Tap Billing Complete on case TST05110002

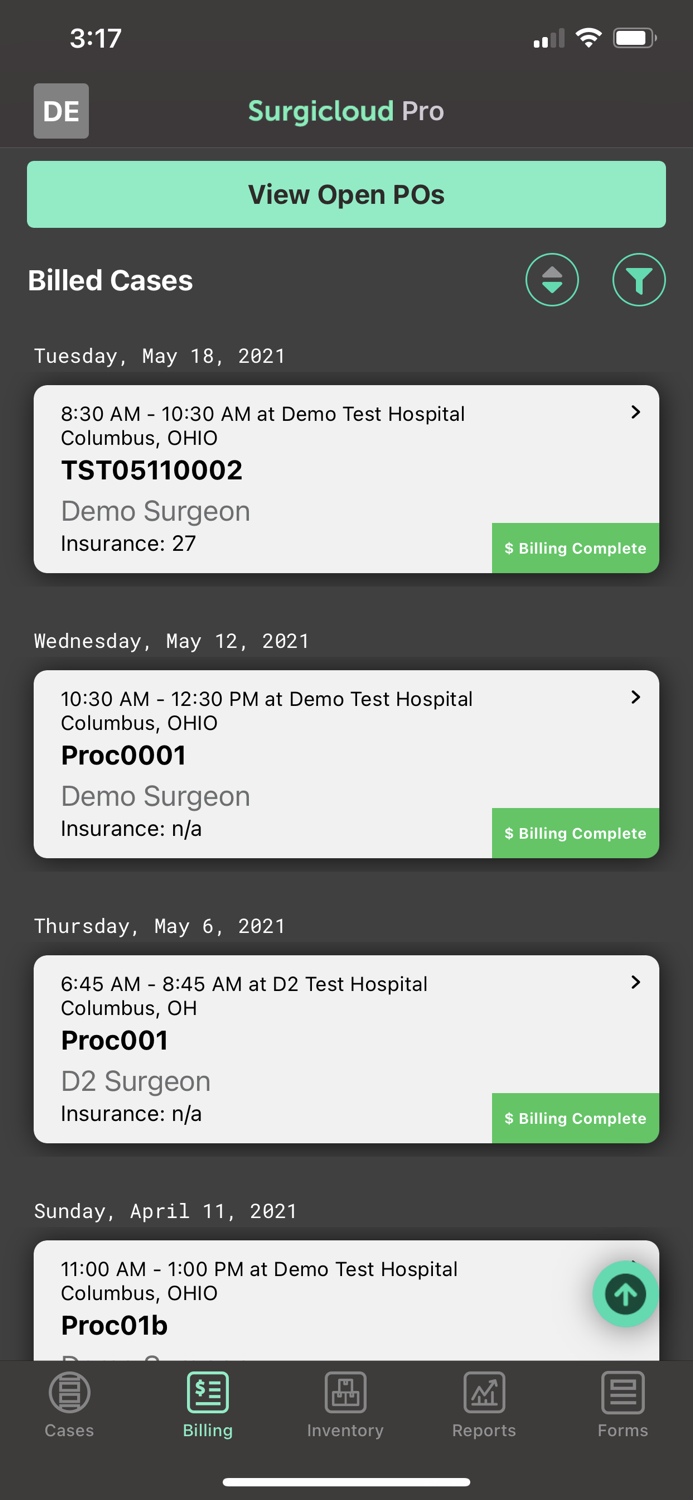(x=575, y=548)
